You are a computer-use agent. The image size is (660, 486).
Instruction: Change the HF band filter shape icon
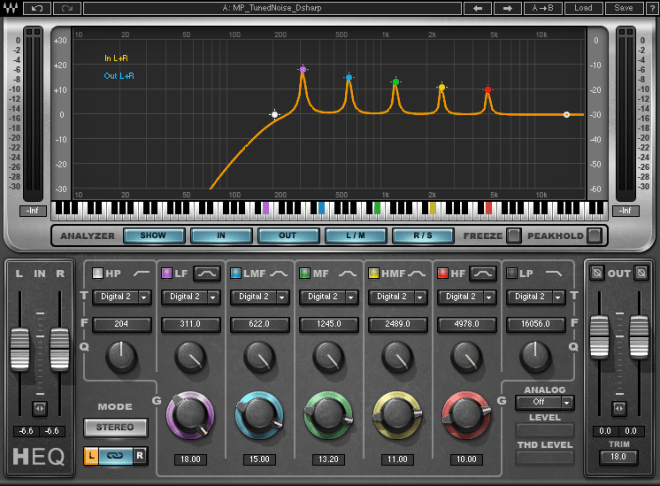click(483, 274)
